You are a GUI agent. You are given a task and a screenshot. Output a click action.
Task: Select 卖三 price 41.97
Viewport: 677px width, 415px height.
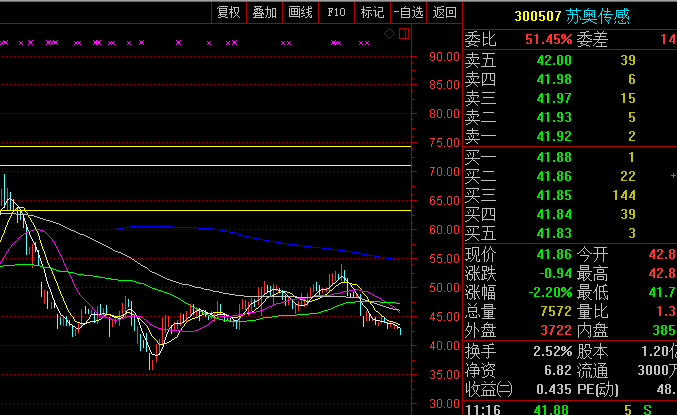(554, 98)
